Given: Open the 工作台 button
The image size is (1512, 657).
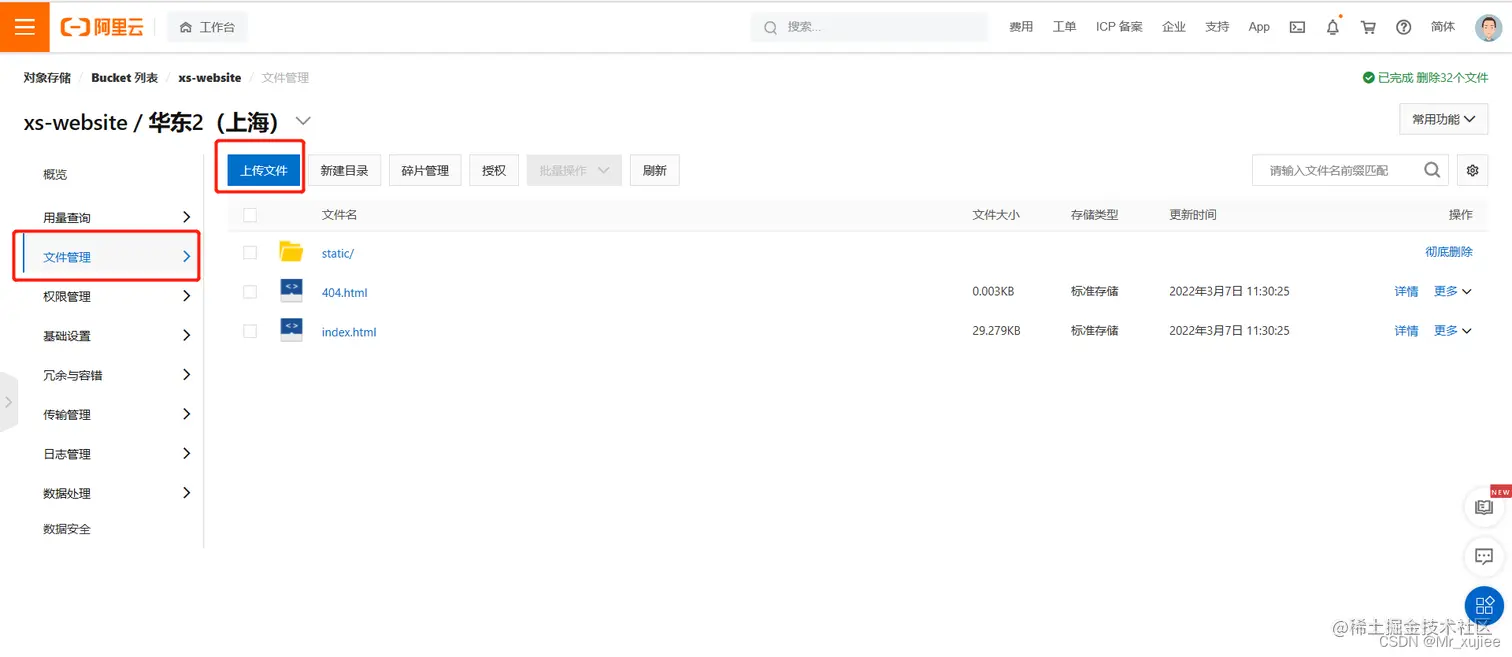Looking at the screenshot, I should pos(207,27).
